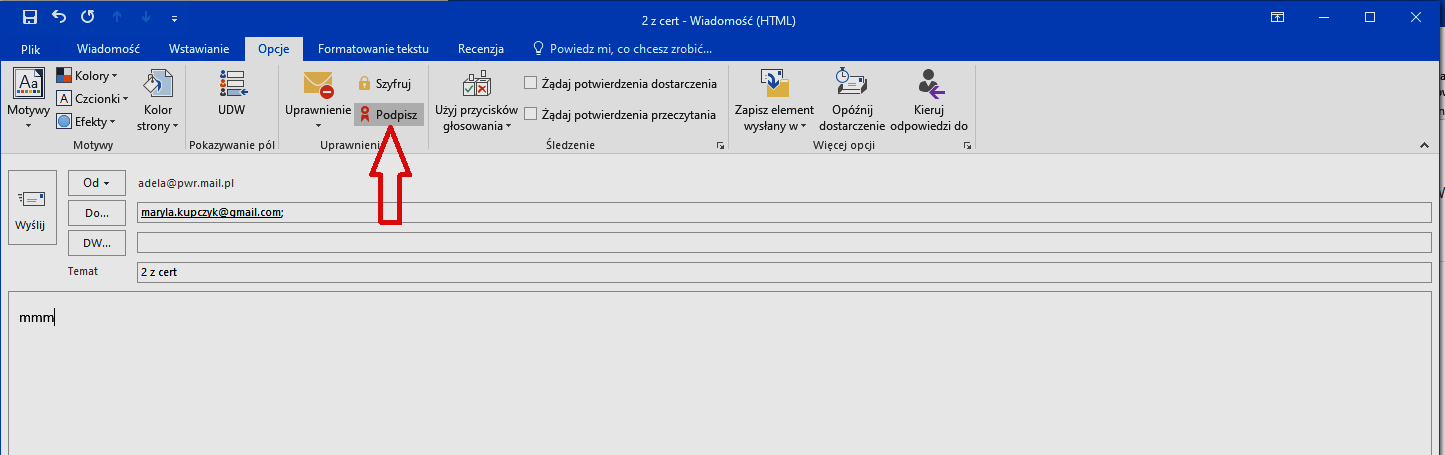Open the Od sender dropdown
This screenshot has height=455, width=1445.
pos(96,183)
